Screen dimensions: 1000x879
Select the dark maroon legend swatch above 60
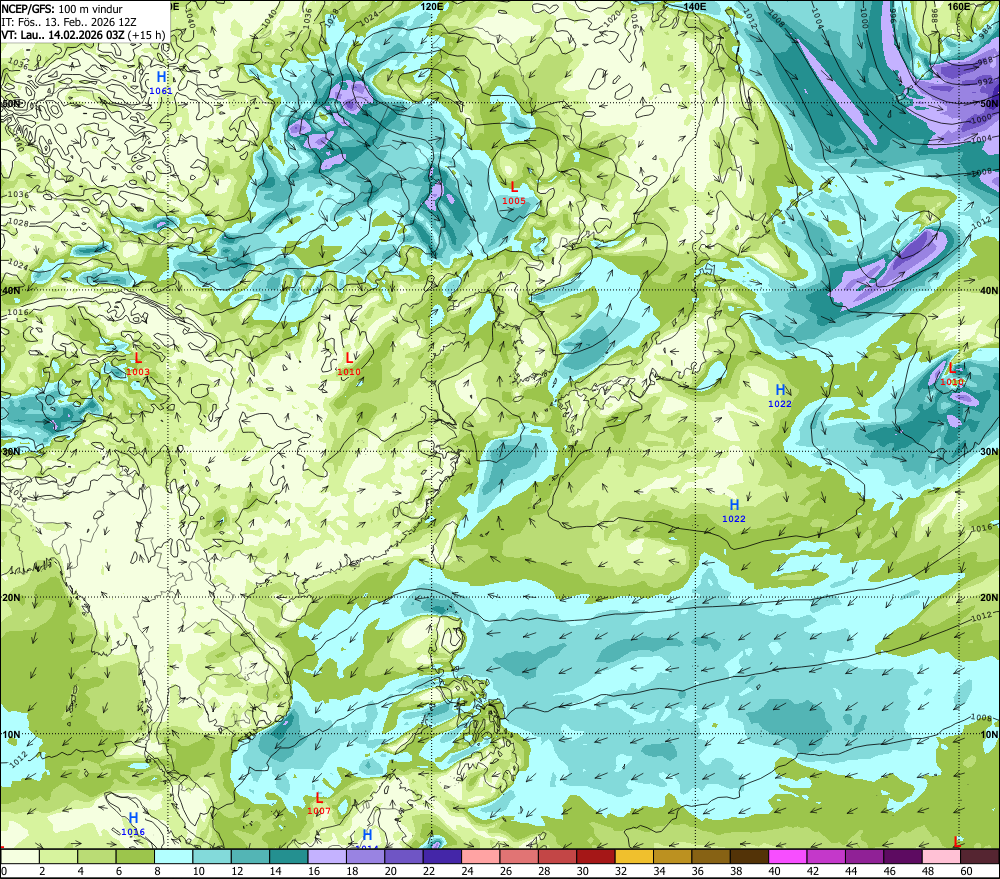click(x=980, y=857)
